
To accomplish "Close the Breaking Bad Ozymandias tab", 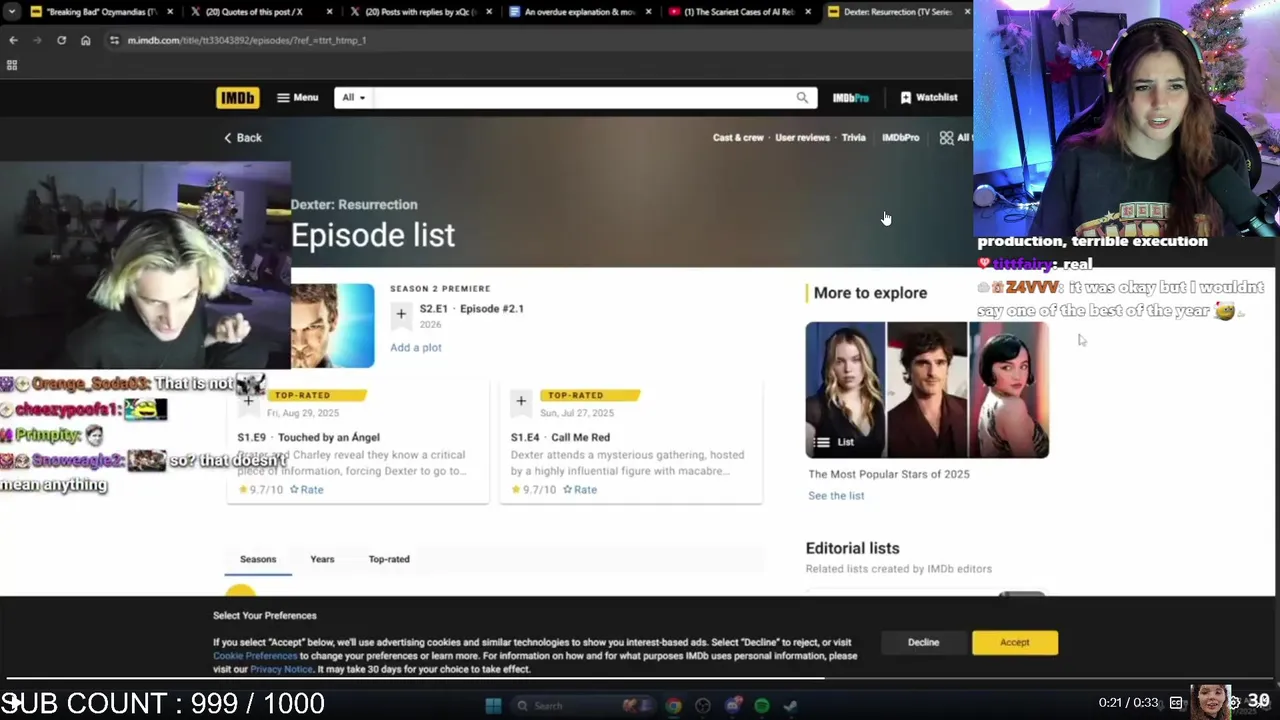I will pos(170,12).
